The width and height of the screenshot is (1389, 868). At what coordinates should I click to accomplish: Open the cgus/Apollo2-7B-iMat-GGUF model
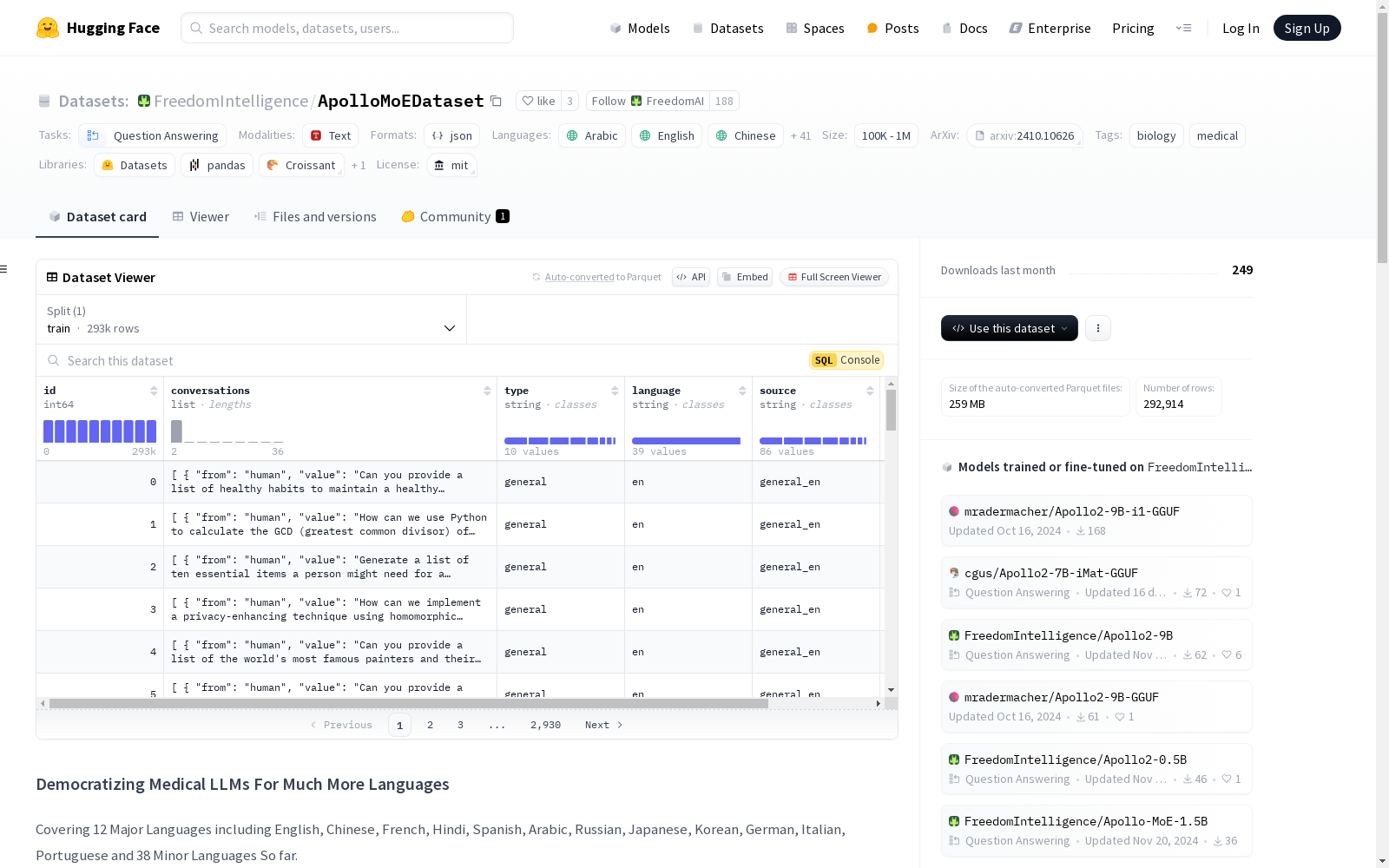coord(1096,582)
